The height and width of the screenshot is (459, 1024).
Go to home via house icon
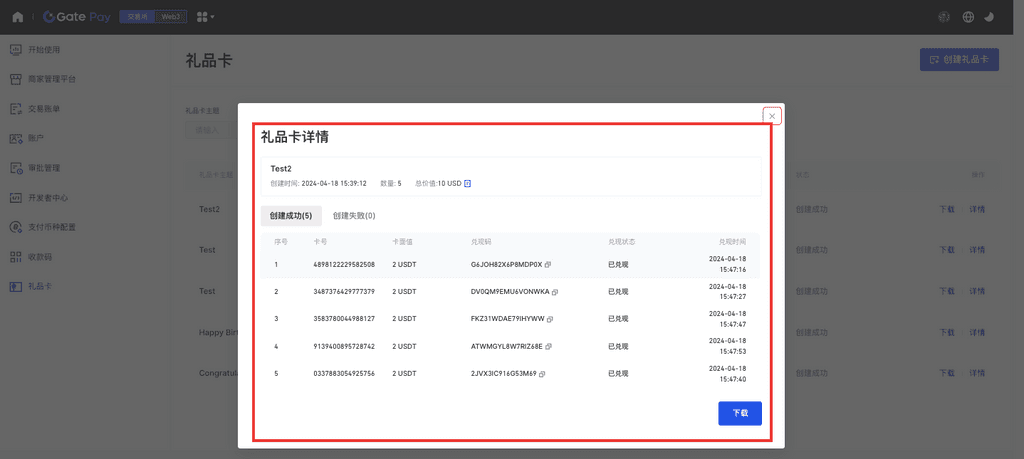[x=18, y=17]
